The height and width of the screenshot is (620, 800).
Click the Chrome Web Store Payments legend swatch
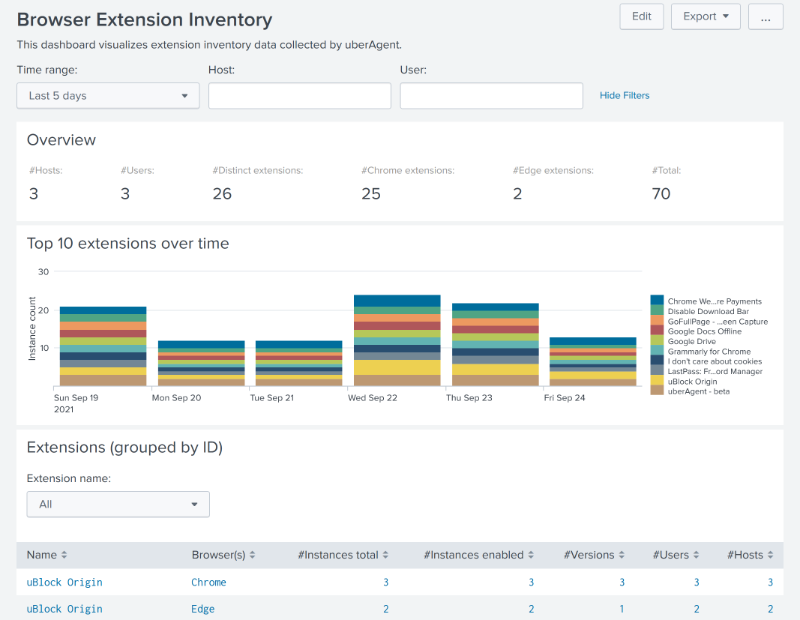pyautogui.click(x=657, y=300)
